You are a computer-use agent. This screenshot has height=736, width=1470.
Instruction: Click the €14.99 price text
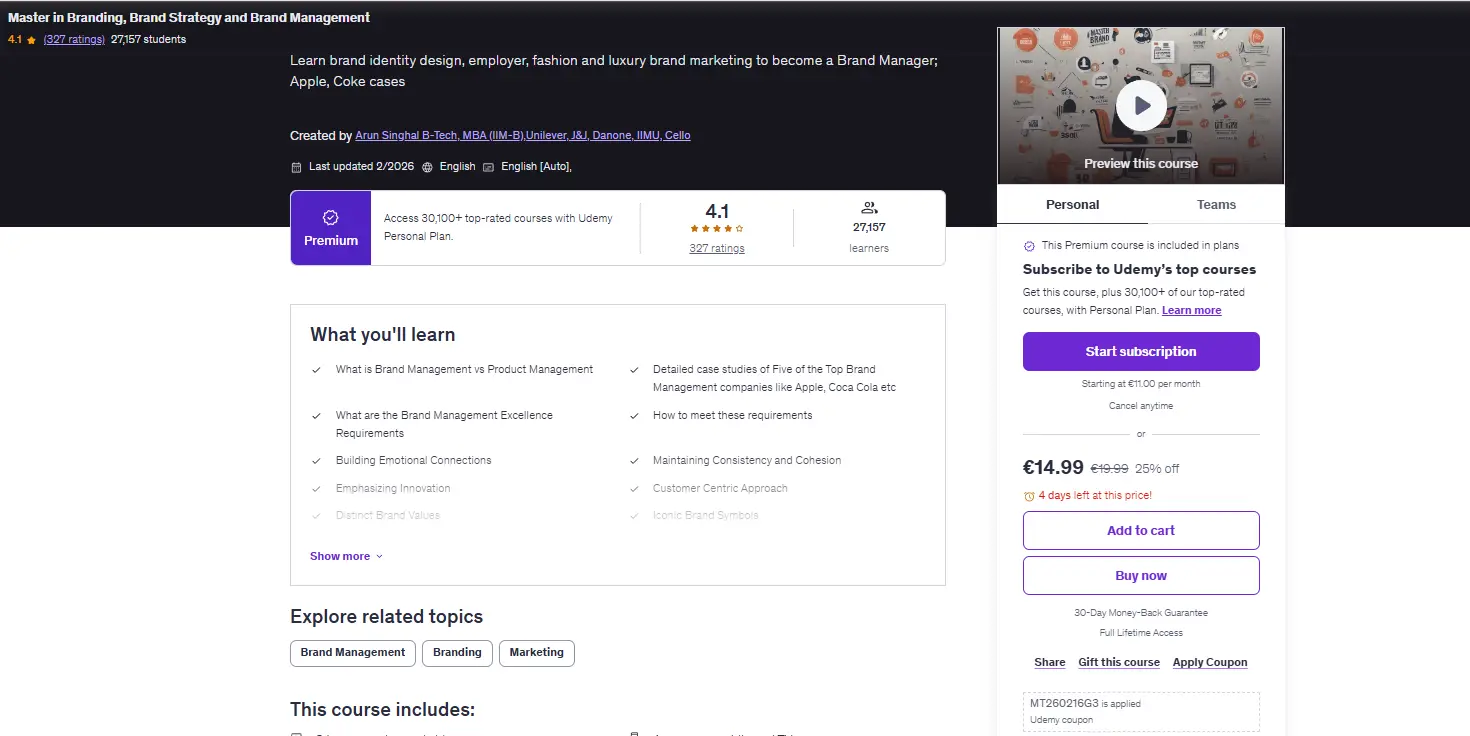[x=1053, y=467]
